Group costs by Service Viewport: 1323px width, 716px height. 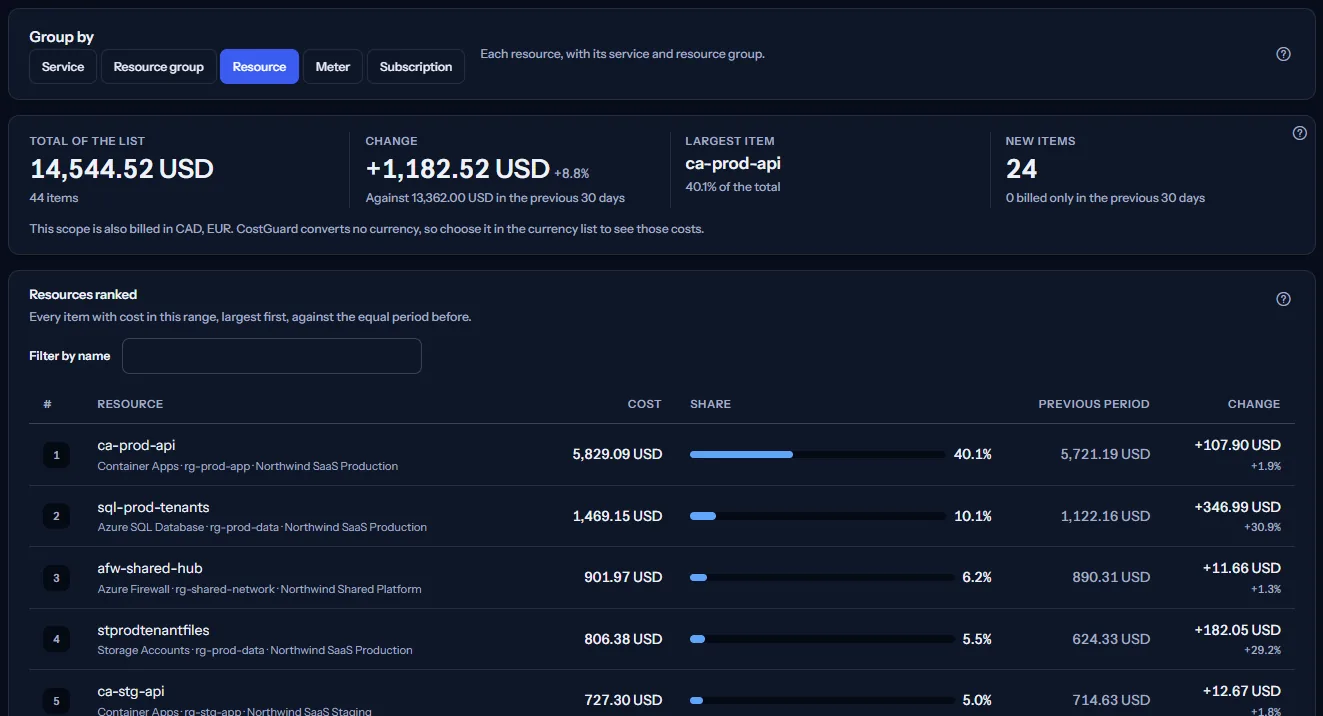click(63, 67)
